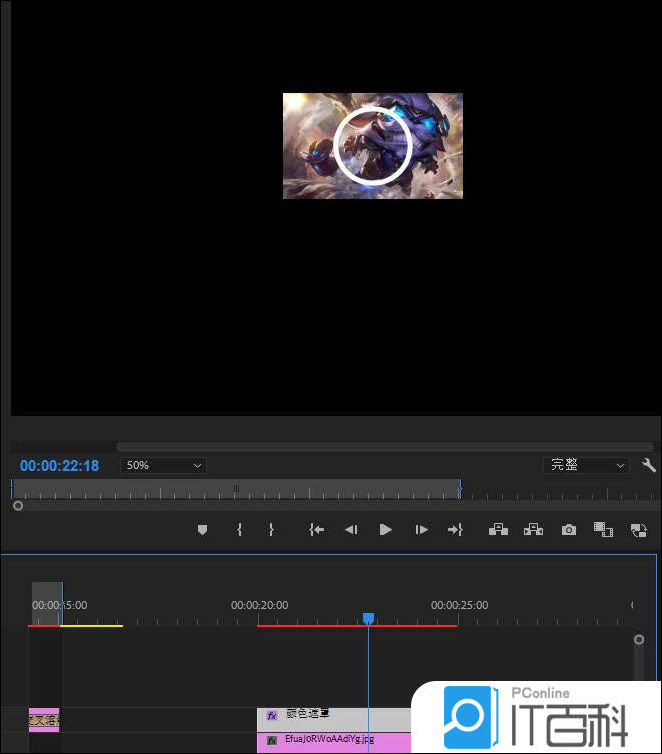Image resolution: width=662 pixels, height=754 pixels.
Task: Select the EfuaJoRWoAAdiYg.jpg clip
Action: point(334,742)
